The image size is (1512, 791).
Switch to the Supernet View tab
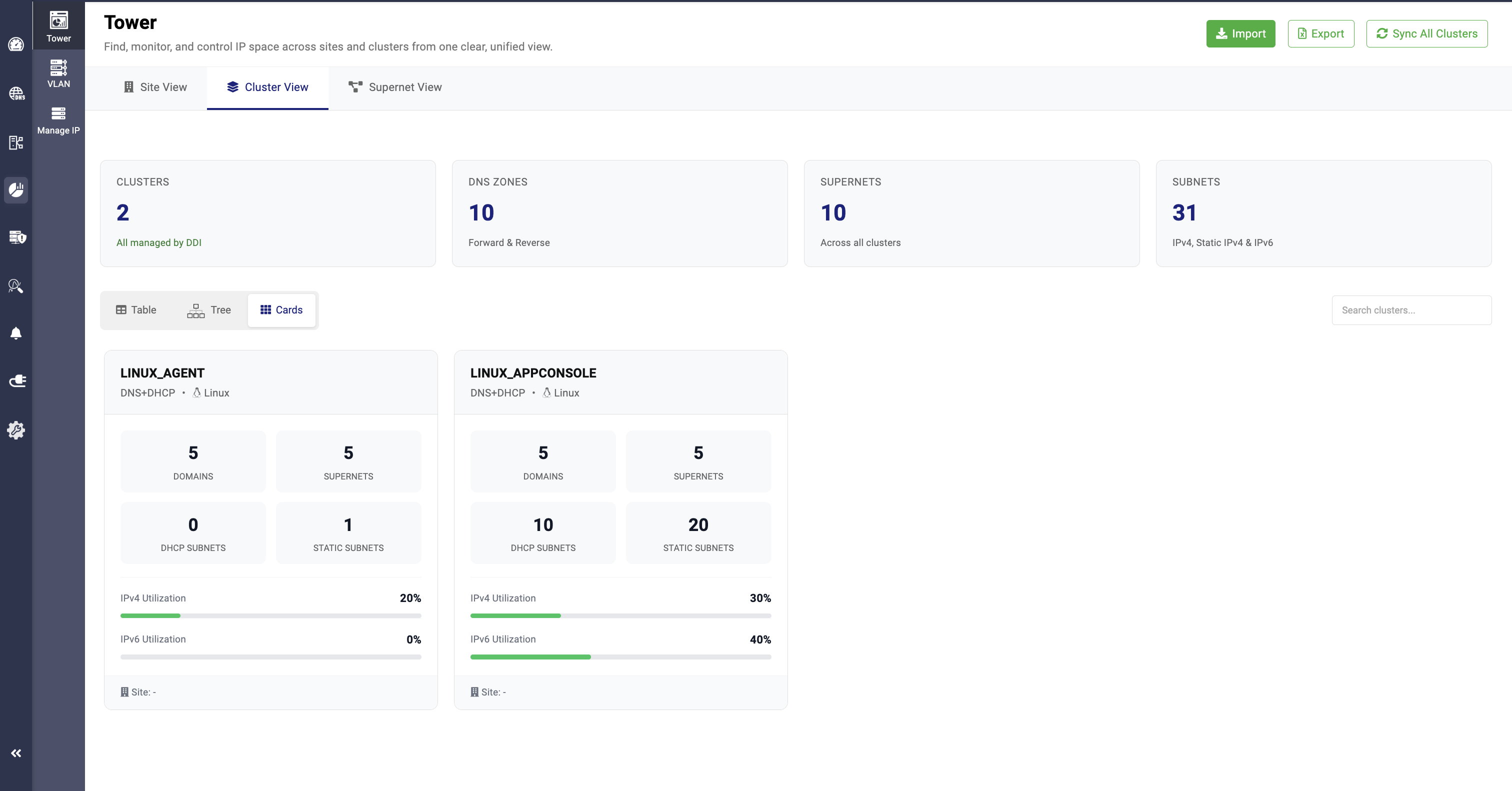395,87
